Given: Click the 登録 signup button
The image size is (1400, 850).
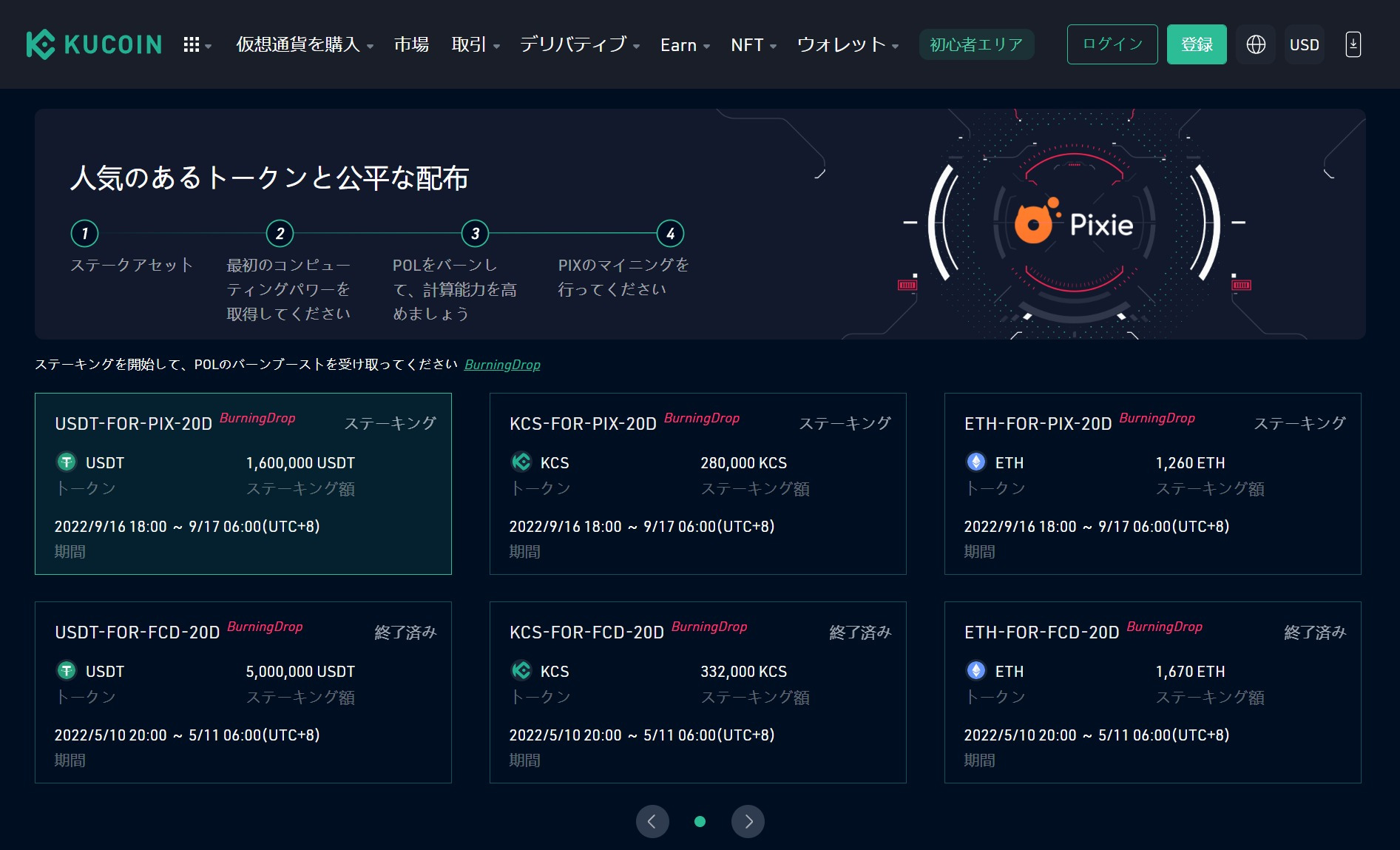Looking at the screenshot, I should tap(1197, 44).
